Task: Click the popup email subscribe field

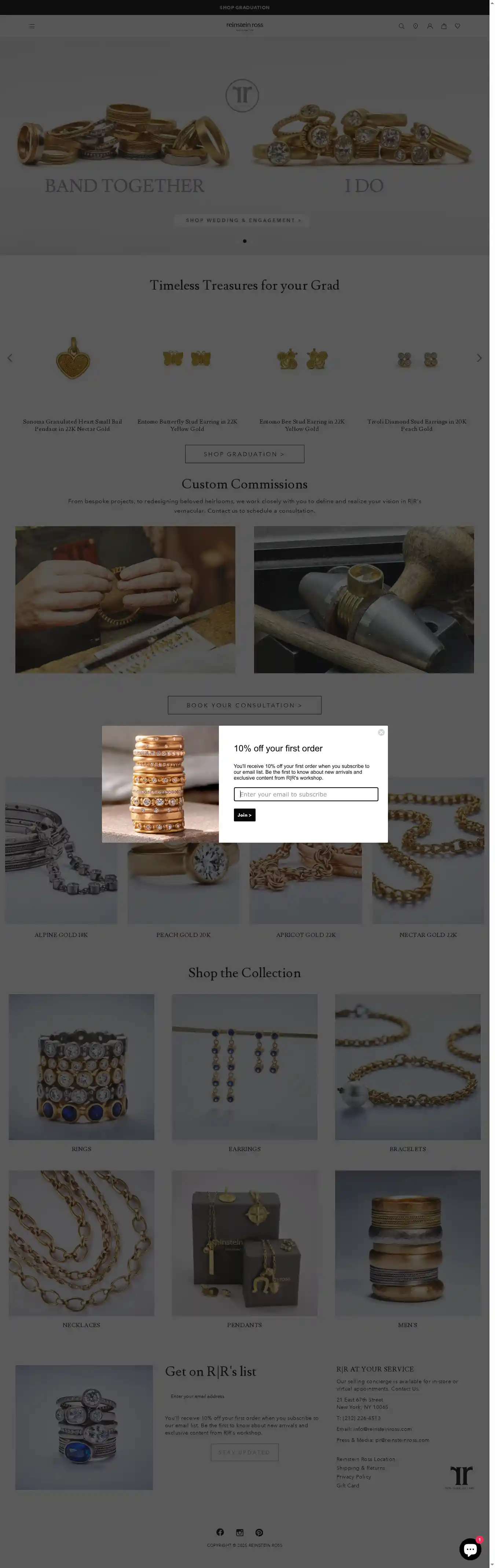Action: click(x=306, y=794)
